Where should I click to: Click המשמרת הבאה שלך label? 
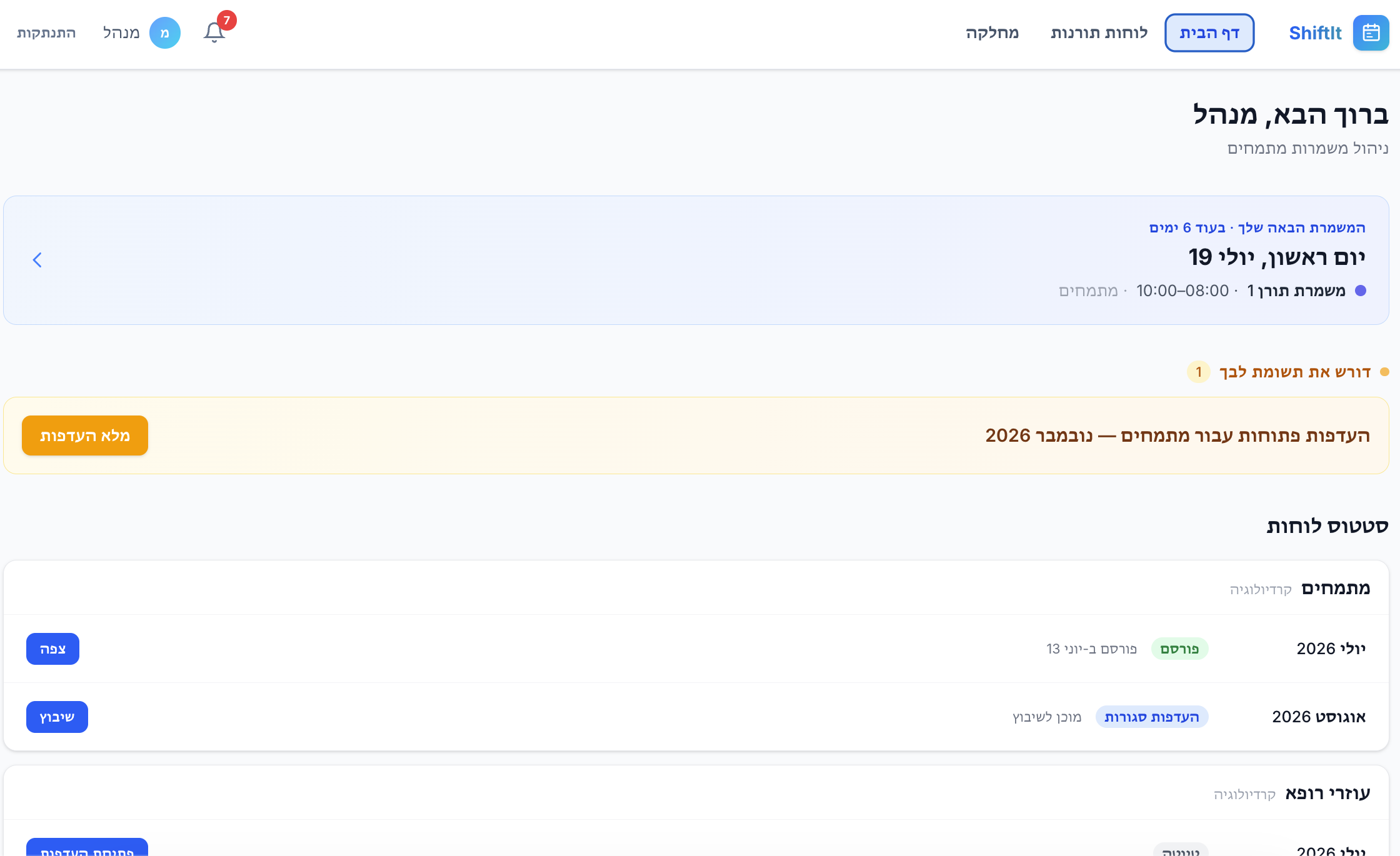point(1302,228)
